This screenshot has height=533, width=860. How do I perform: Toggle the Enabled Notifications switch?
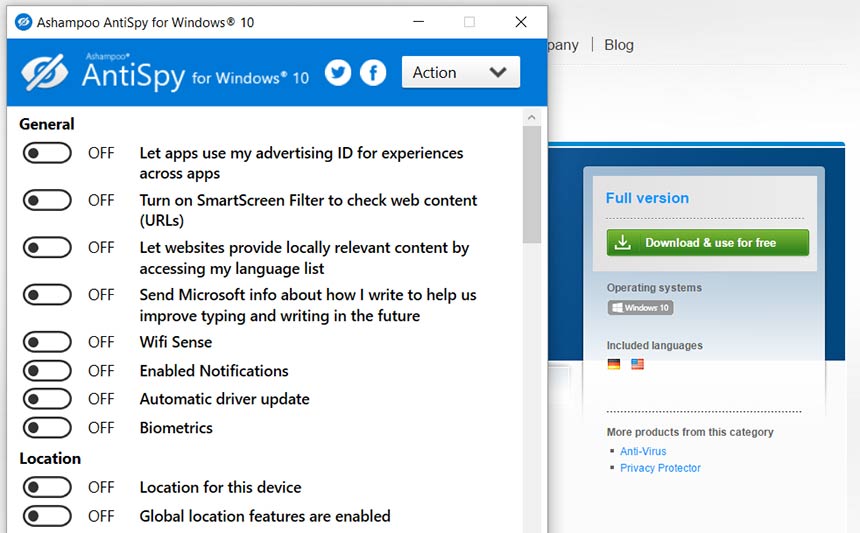47,371
